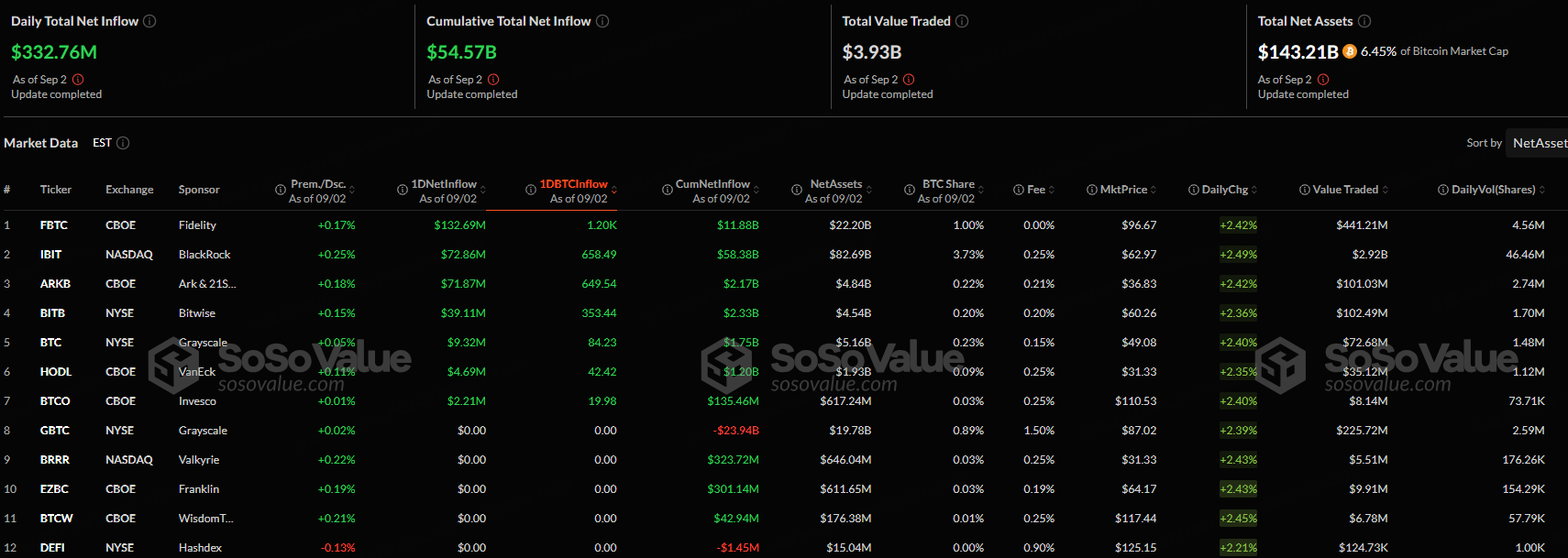Open the IBIT ticker link
The image size is (1568, 558).
(x=51, y=255)
